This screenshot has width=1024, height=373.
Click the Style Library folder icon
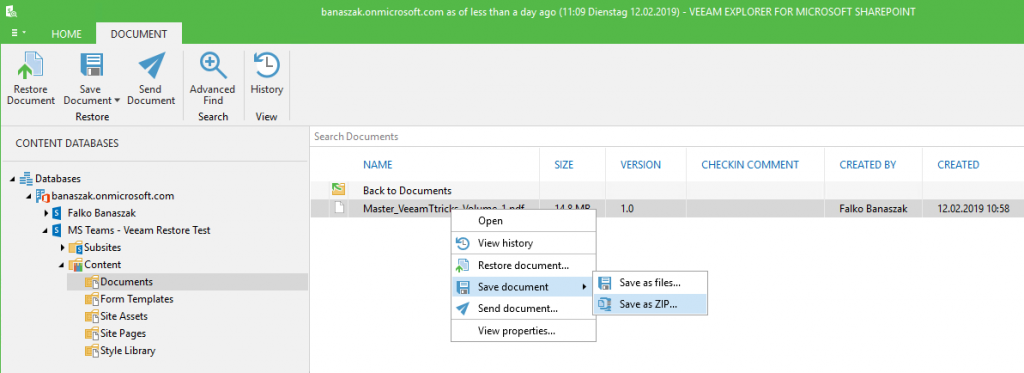(x=91, y=351)
